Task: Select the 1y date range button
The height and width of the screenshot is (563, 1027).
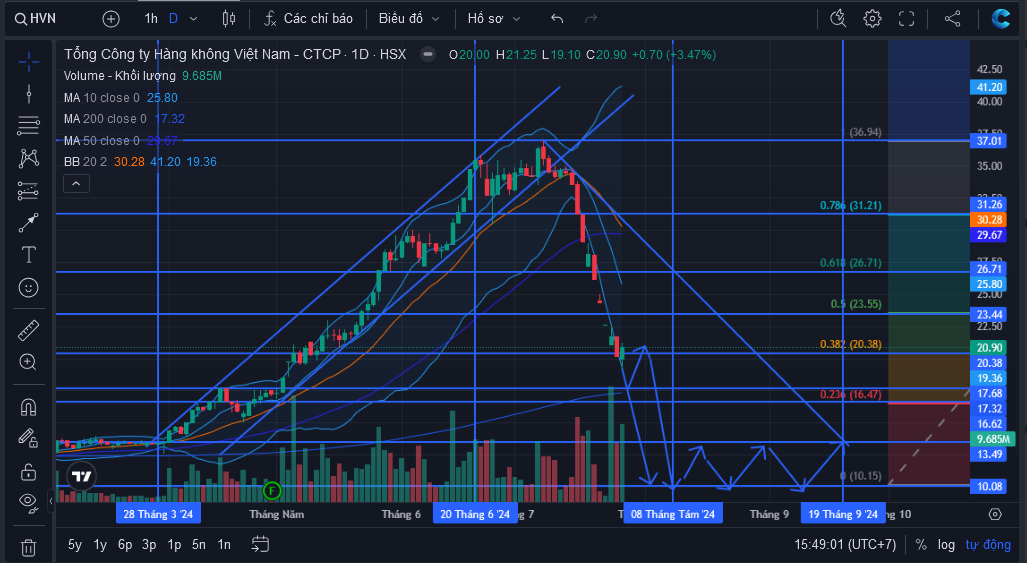Action: 100,545
